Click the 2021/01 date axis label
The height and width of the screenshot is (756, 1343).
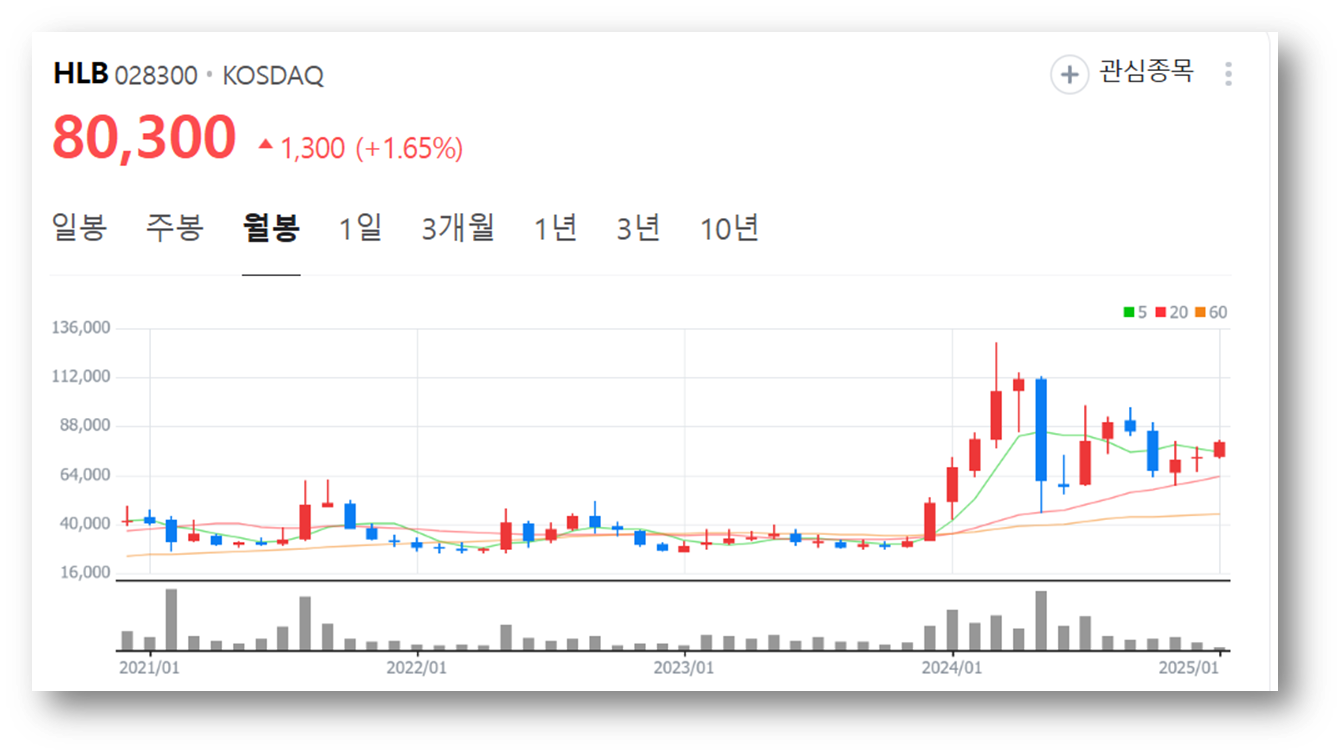click(149, 666)
